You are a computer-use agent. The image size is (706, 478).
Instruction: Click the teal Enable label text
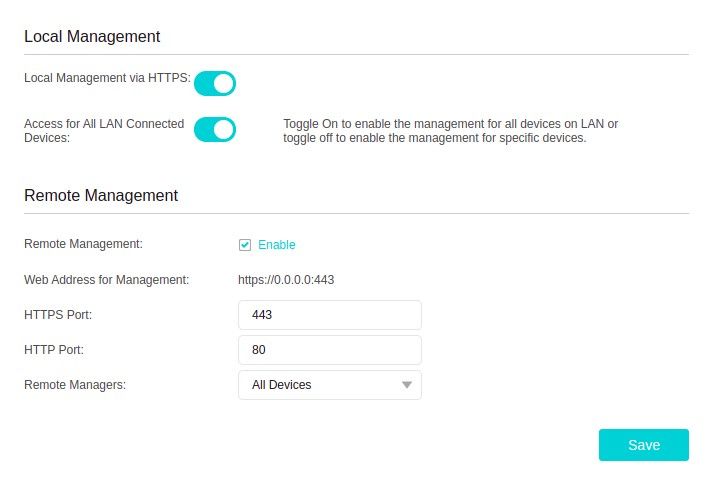coord(276,245)
